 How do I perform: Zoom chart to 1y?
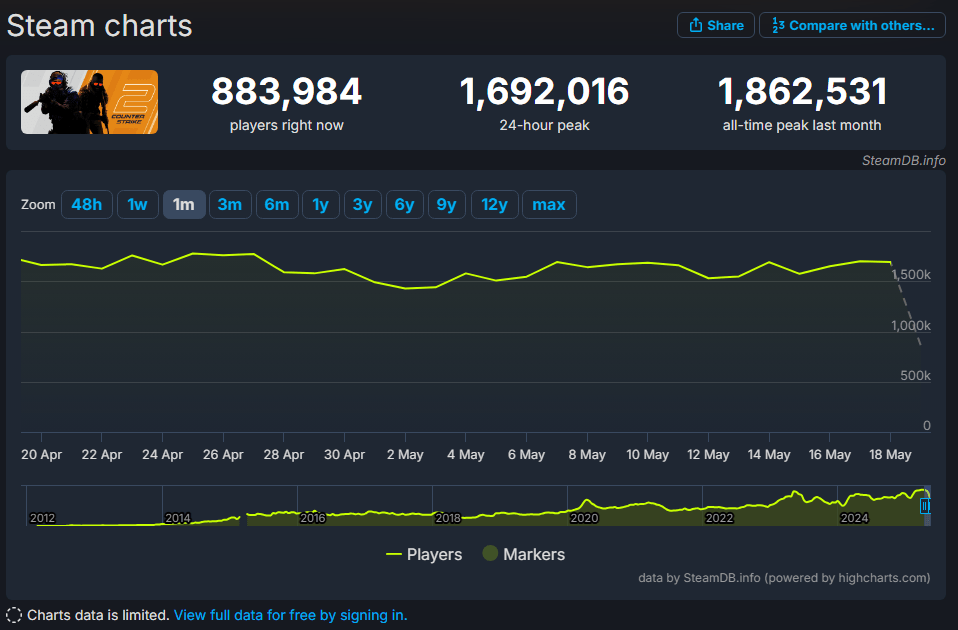click(321, 204)
